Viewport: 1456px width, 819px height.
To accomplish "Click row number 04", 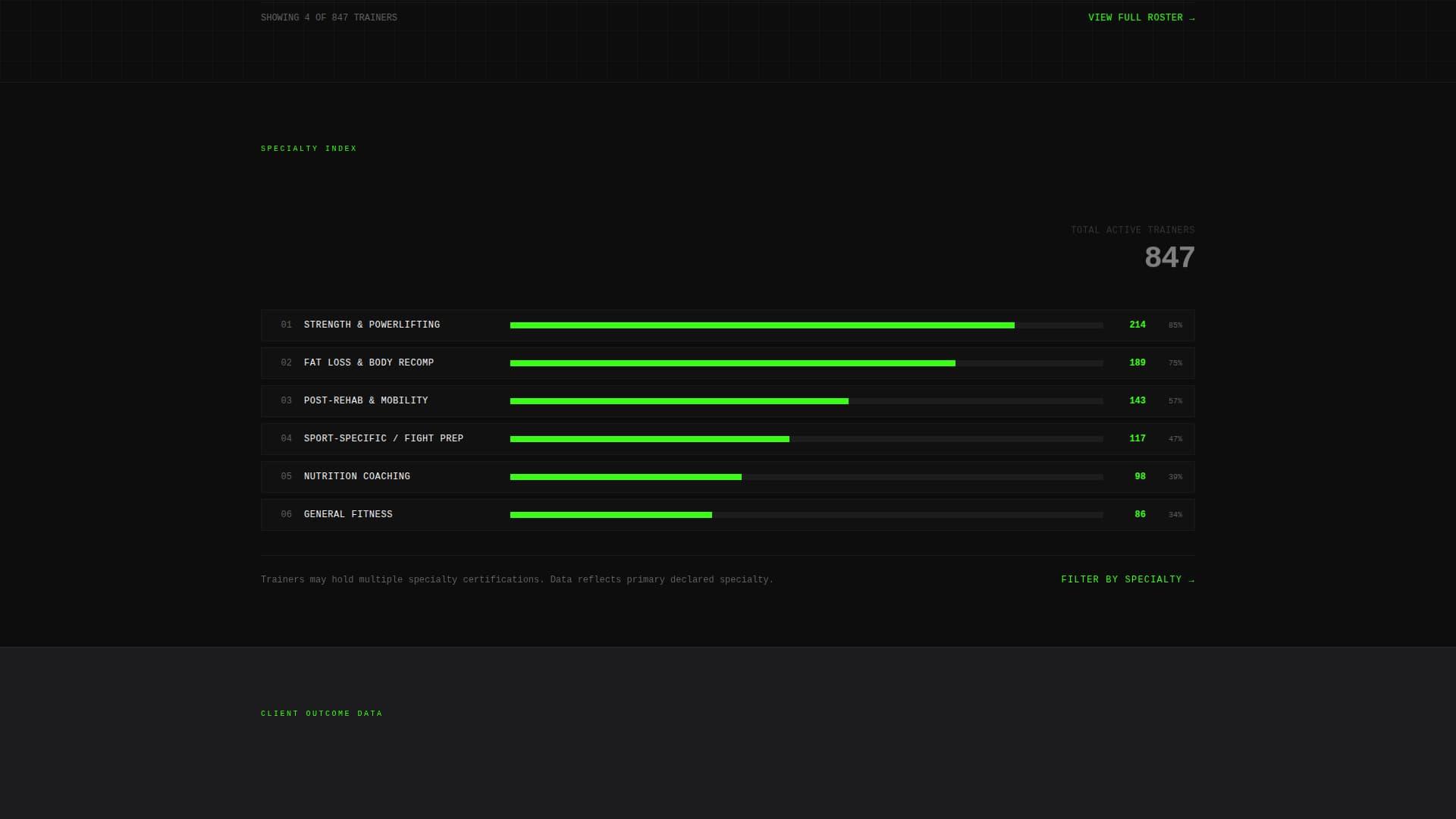I will tap(286, 438).
